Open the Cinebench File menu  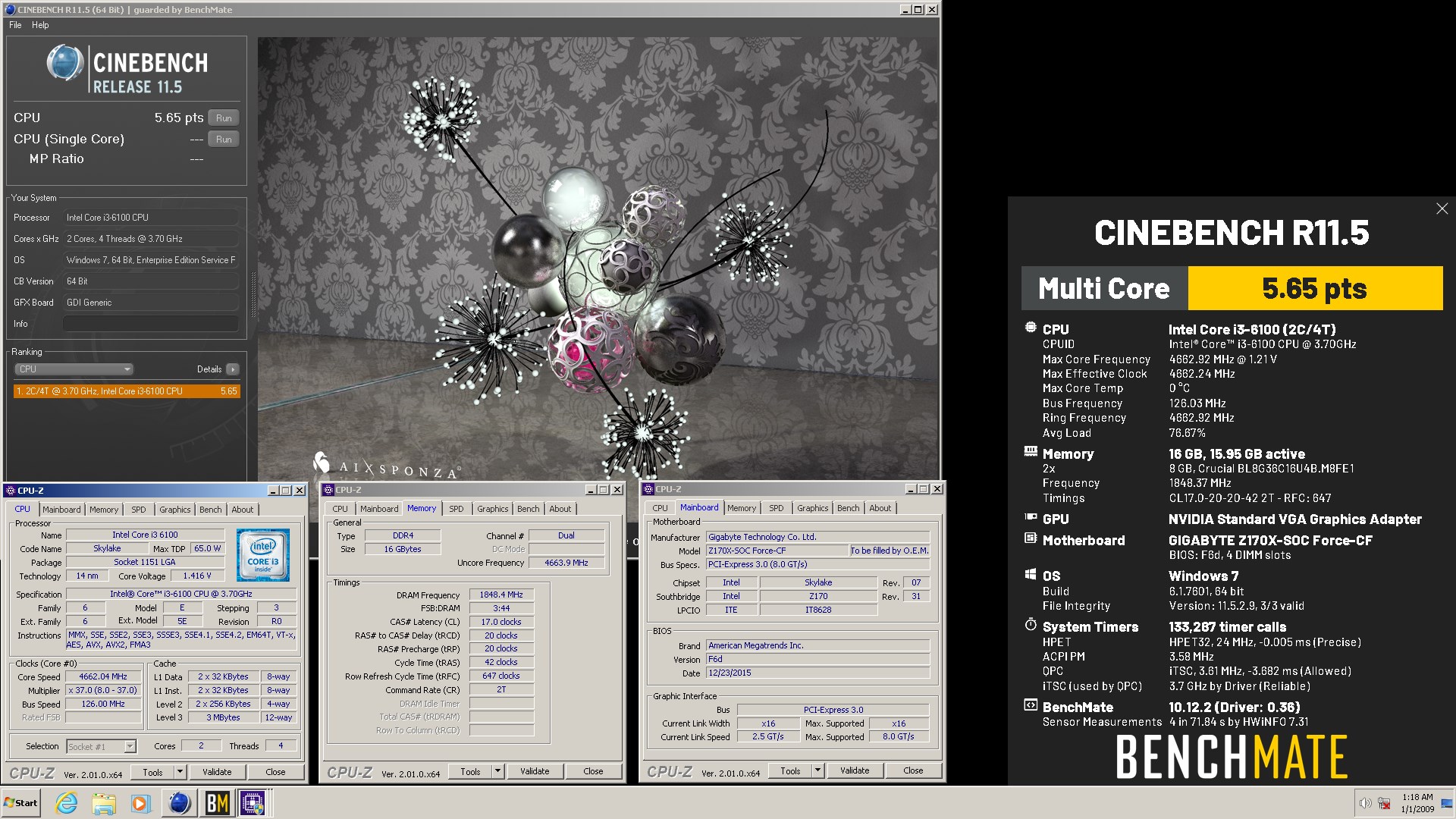[x=15, y=25]
